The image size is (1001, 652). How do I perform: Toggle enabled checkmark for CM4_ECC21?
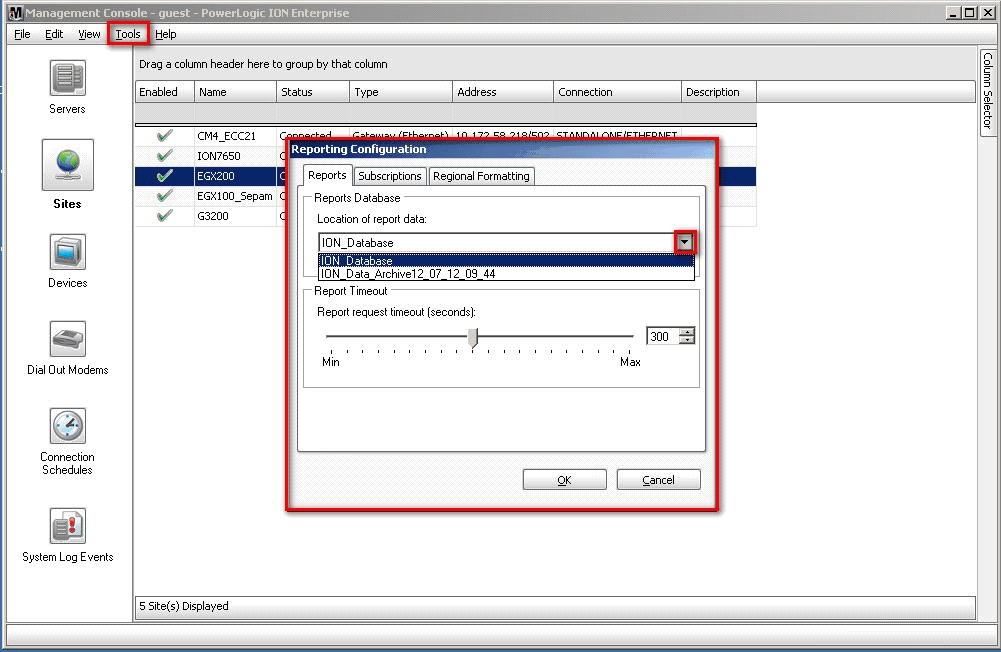click(165, 135)
